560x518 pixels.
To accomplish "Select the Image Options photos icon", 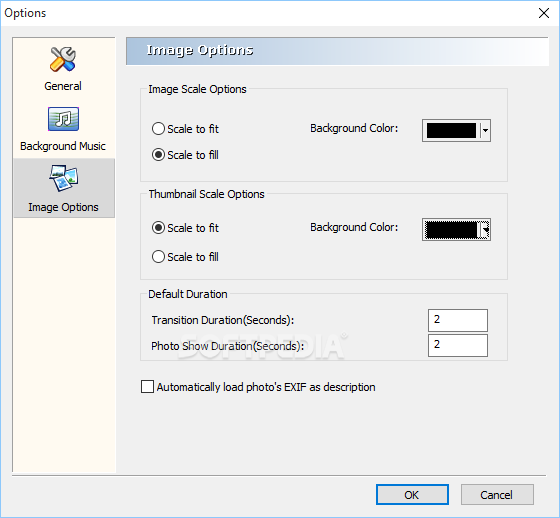I will (x=64, y=178).
